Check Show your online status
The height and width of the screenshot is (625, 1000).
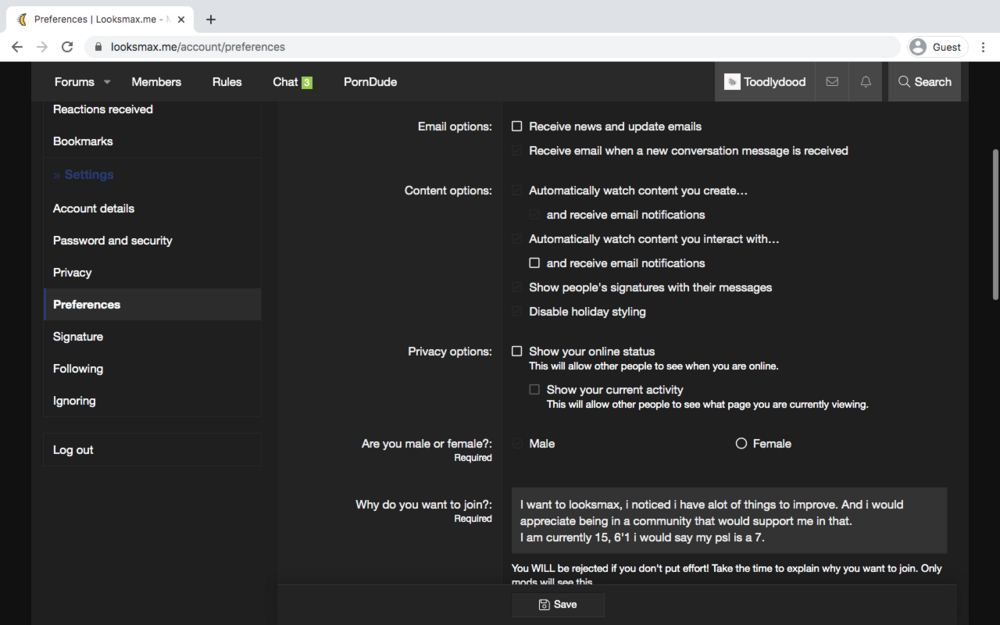517,351
